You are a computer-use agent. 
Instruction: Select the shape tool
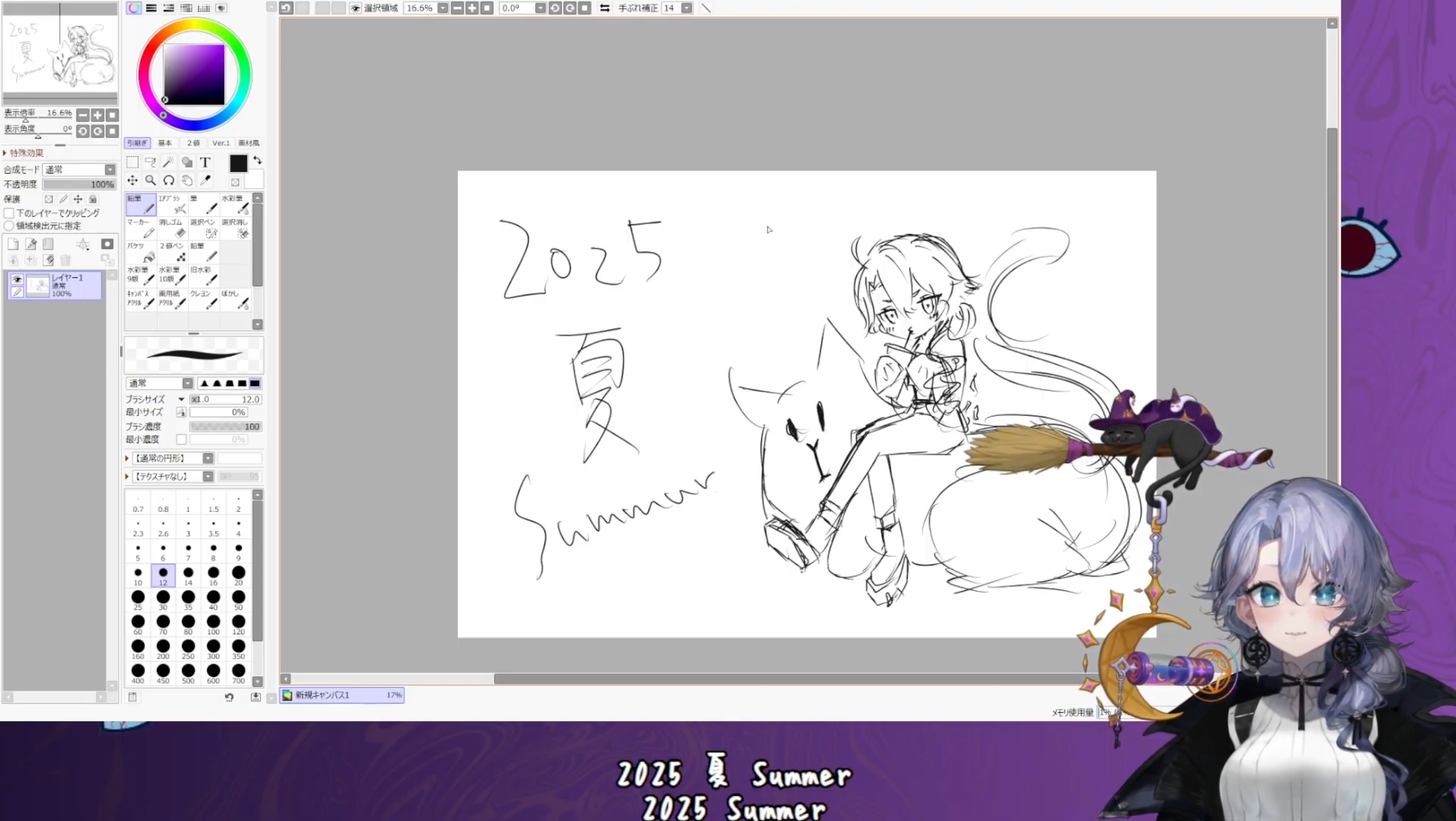point(187,162)
